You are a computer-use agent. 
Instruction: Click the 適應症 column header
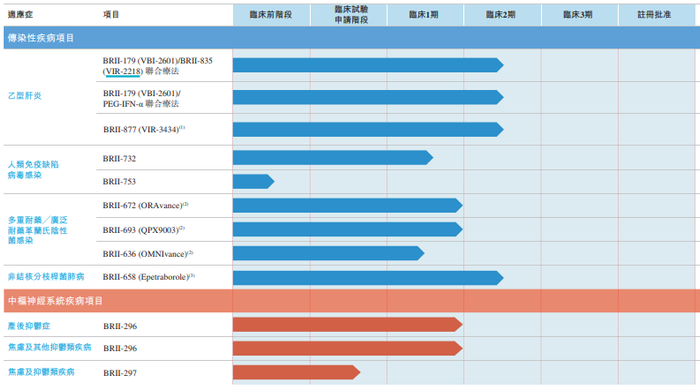(20, 15)
